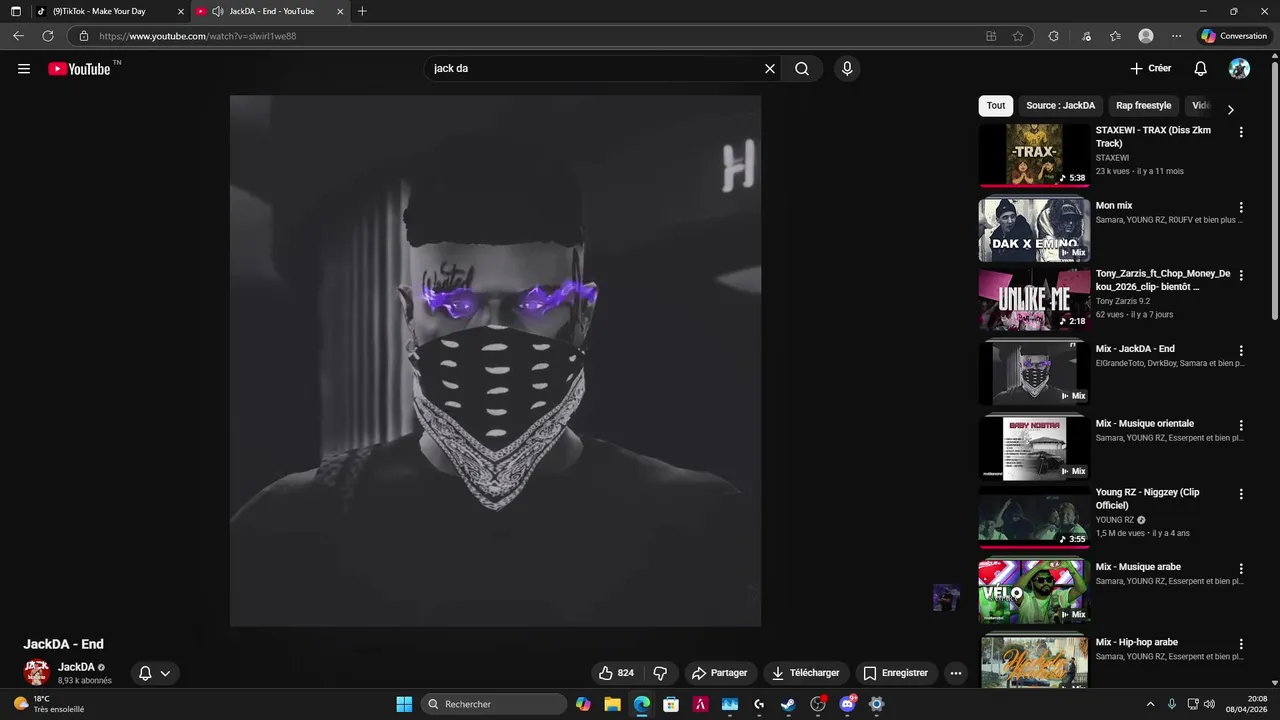Viewport: 1280px width, 720px height.
Task: Click the Télécharger download button
Action: tap(805, 673)
